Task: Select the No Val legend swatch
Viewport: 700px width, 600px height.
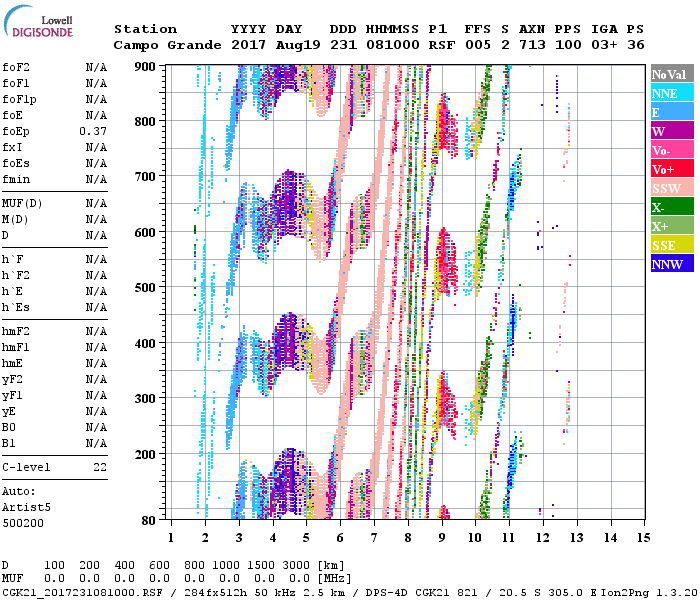Action: point(672,74)
